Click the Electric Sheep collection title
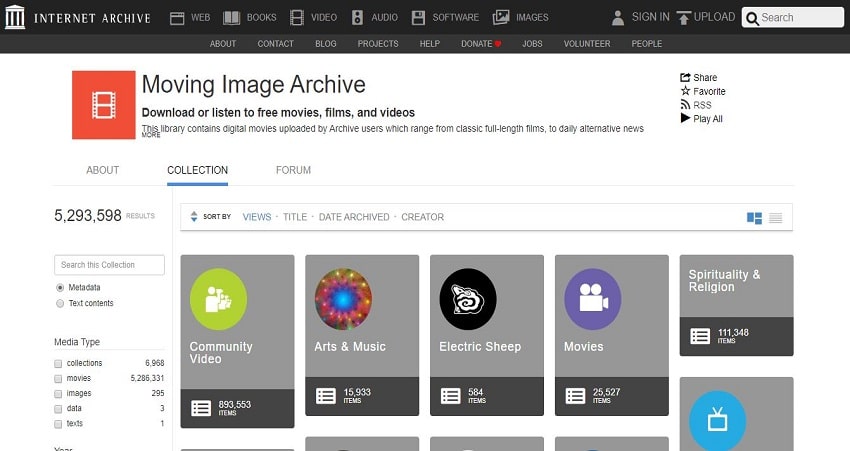The width and height of the screenshot is (850, 451). [x=480, y=347]
